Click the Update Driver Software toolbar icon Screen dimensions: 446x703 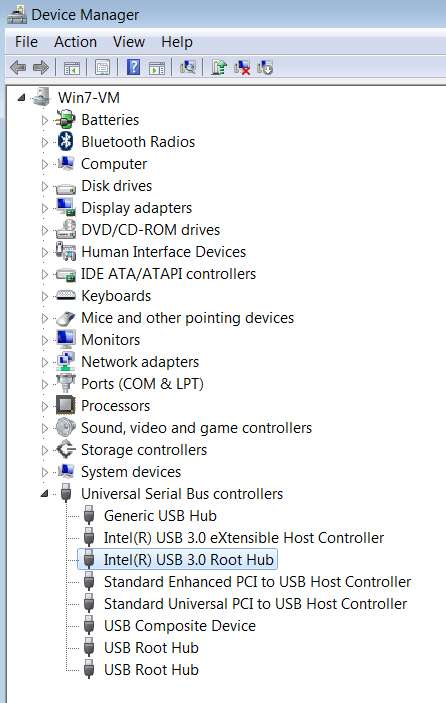pos(219,68)
